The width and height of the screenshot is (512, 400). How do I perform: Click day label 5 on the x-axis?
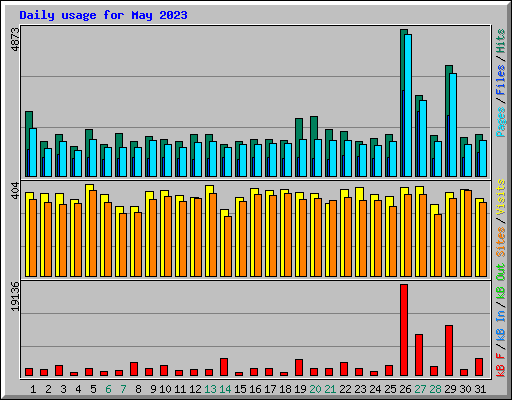click(x=93, y=389)
